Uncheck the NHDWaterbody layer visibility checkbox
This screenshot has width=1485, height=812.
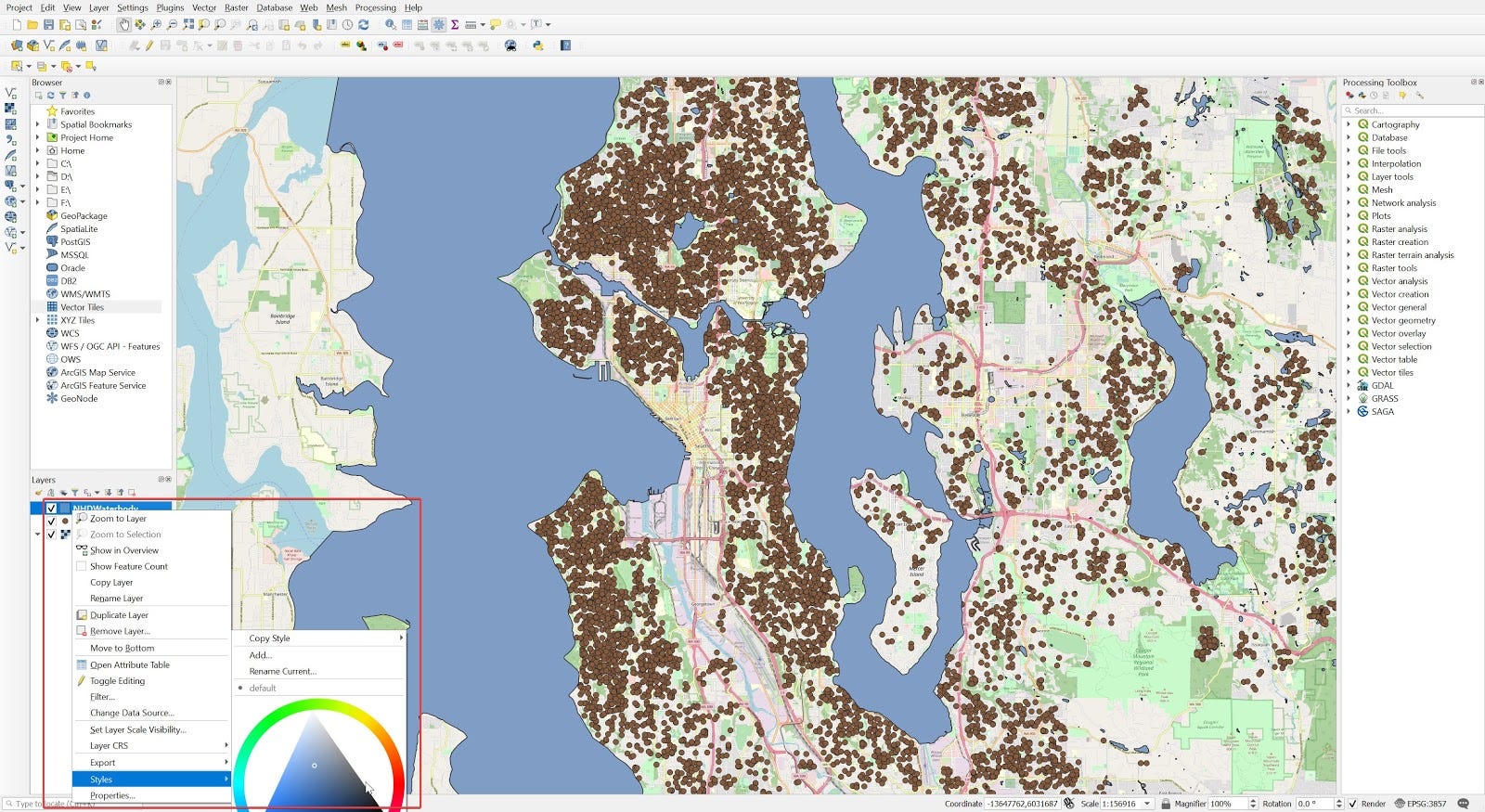(x=51, y=509)
